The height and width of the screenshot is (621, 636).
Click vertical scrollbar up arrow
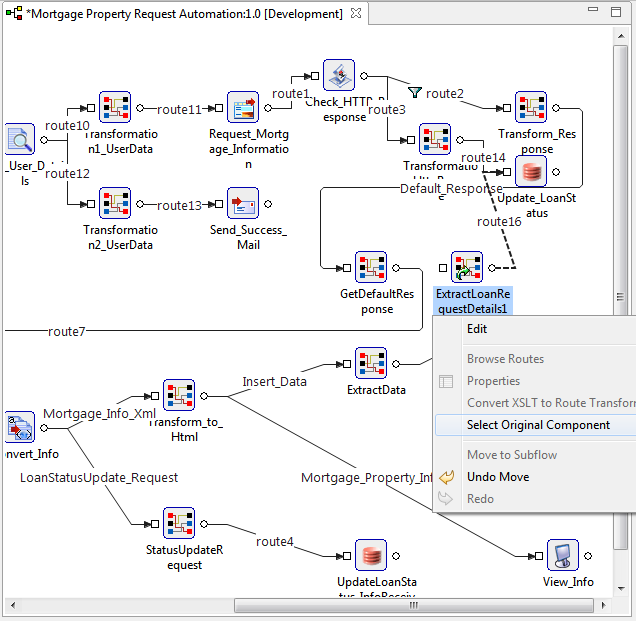tap(621, 36)
